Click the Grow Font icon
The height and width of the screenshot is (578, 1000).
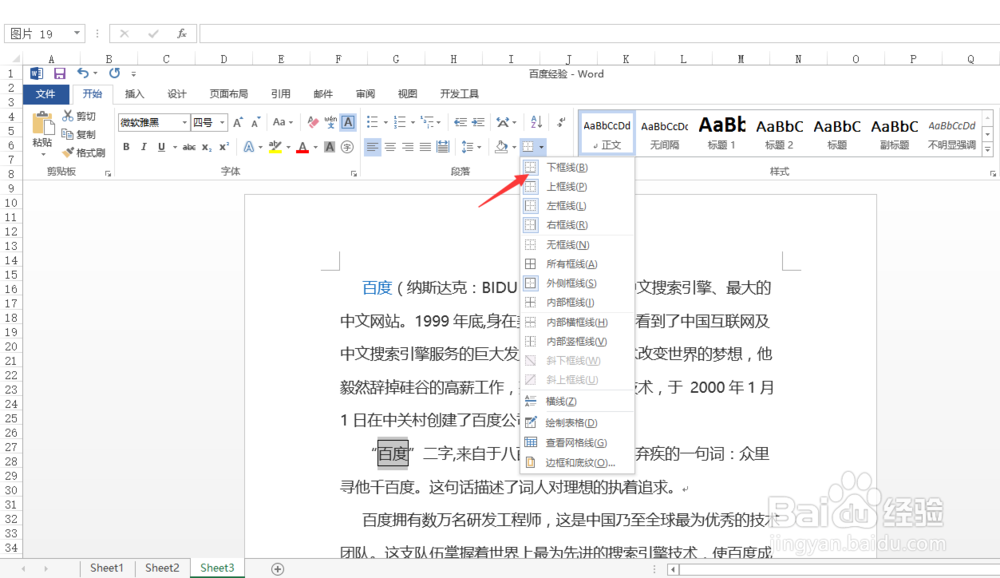pos(238,122)
